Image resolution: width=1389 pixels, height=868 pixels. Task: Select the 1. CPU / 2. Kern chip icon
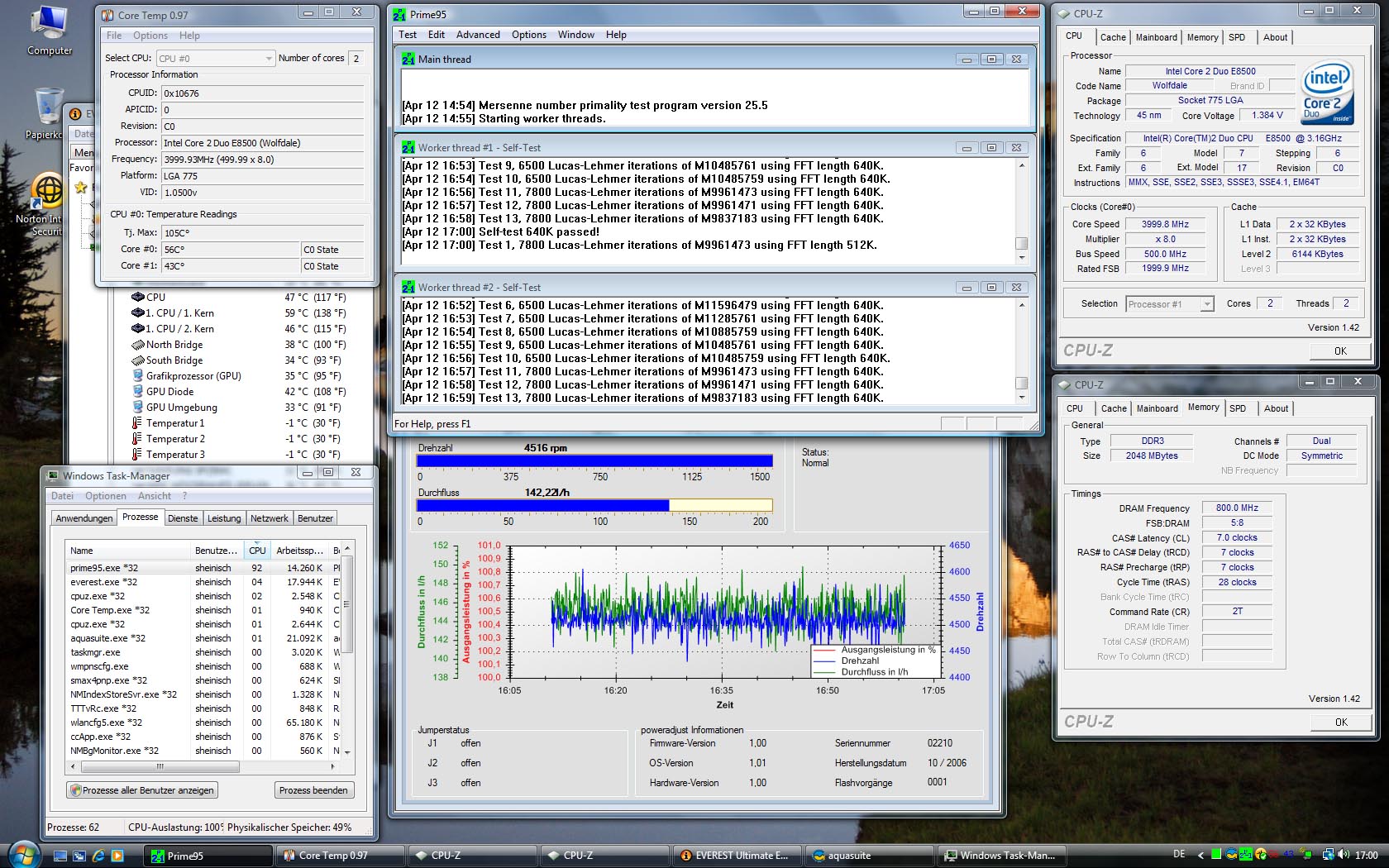(x=138, y=328)
